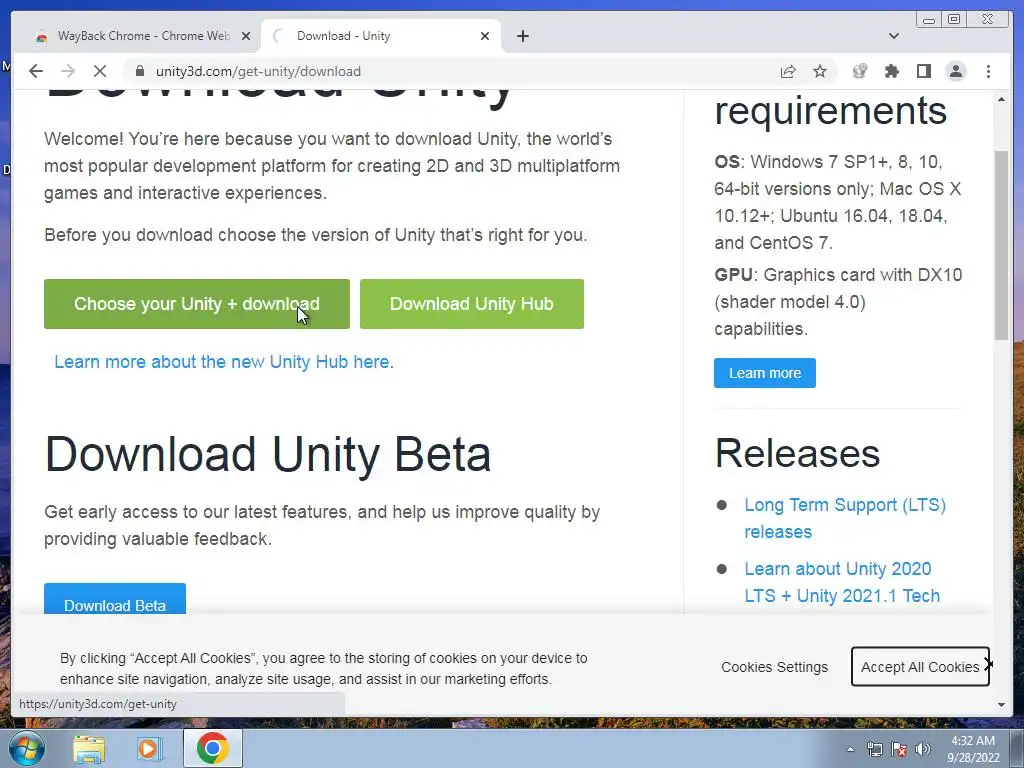Close the Download - Unity tab
Image resolution: width=1024 pixels, height=768 pixels.
coord(485,36)
